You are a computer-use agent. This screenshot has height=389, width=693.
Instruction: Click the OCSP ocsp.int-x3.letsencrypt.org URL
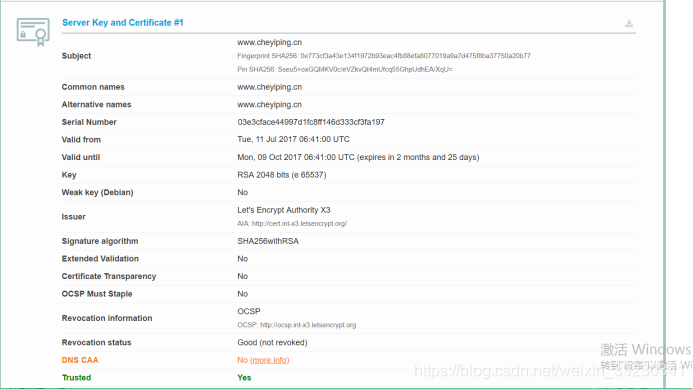(x=308, y=325)
